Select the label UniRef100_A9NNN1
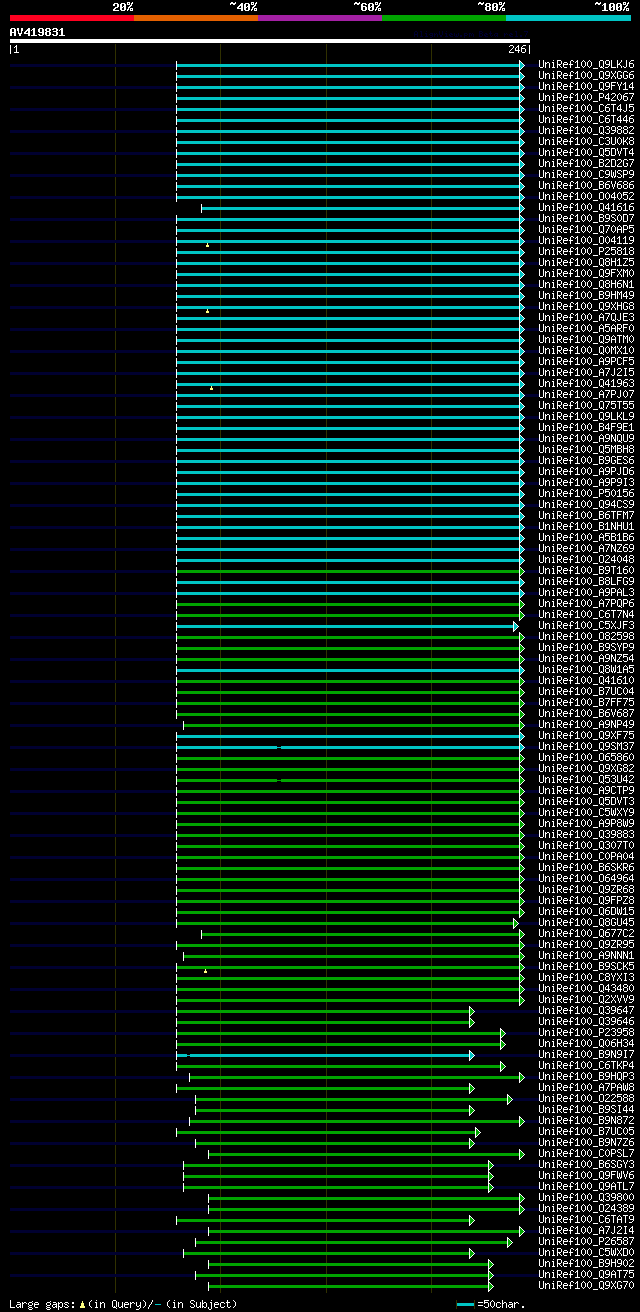The height and width of the screenshot is (1312, 640). [586, 955]
